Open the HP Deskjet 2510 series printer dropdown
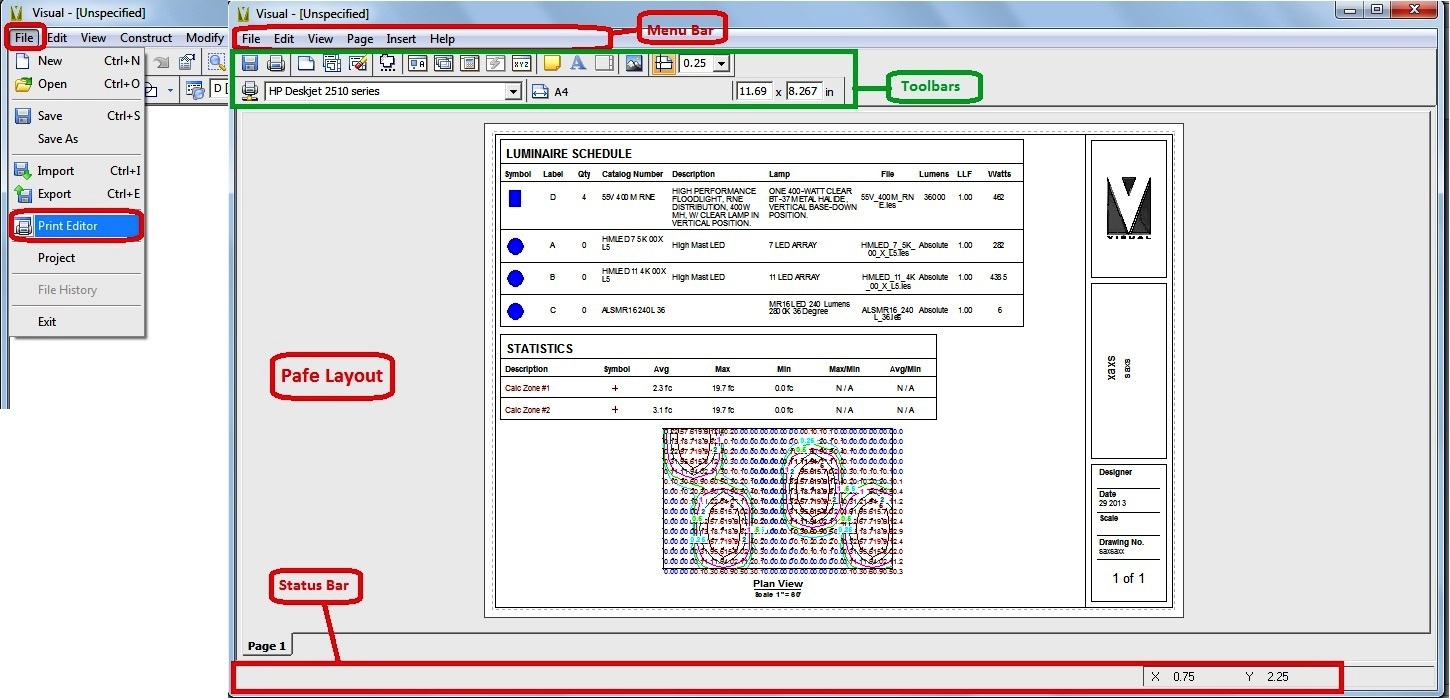1450x700 pixels. (x=512, y=90)
